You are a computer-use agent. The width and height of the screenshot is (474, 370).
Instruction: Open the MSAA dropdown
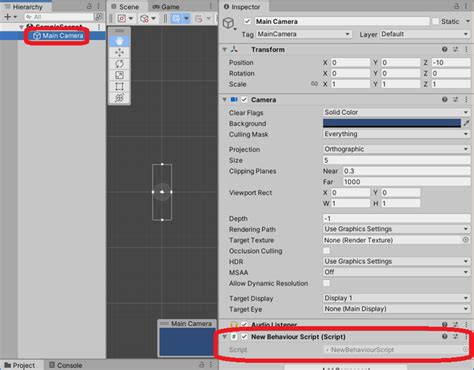[397, 272]
